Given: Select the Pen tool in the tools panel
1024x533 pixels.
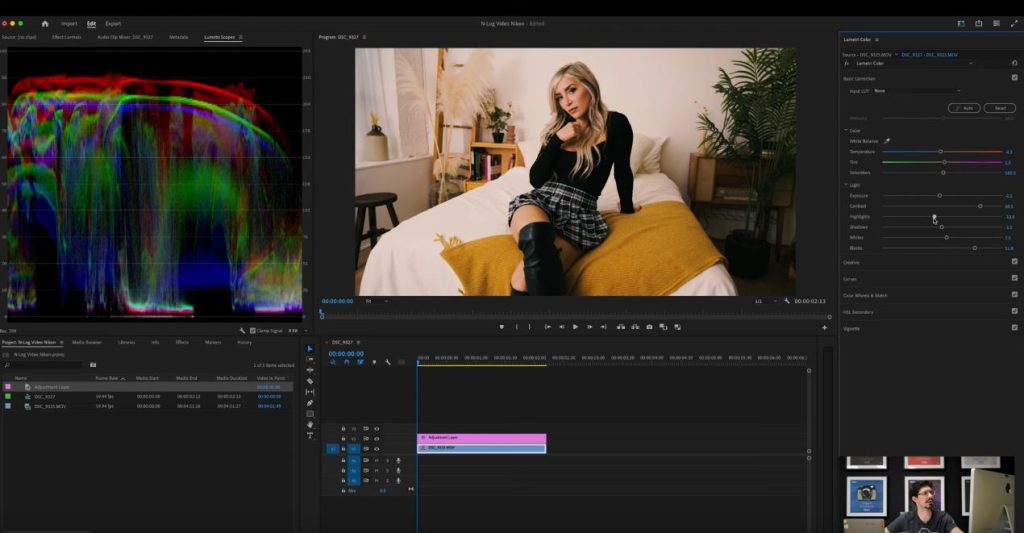Looking at the screenshot, I should 310,403.
